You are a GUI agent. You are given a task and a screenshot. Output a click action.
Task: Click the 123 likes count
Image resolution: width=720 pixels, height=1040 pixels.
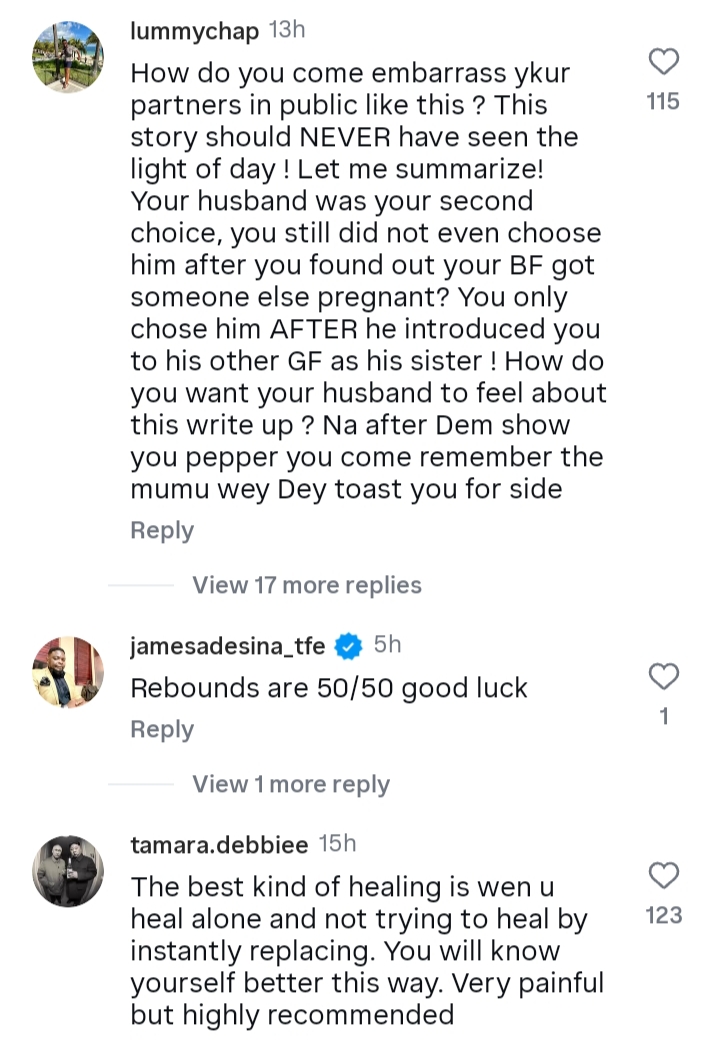[x=663, y=915]
